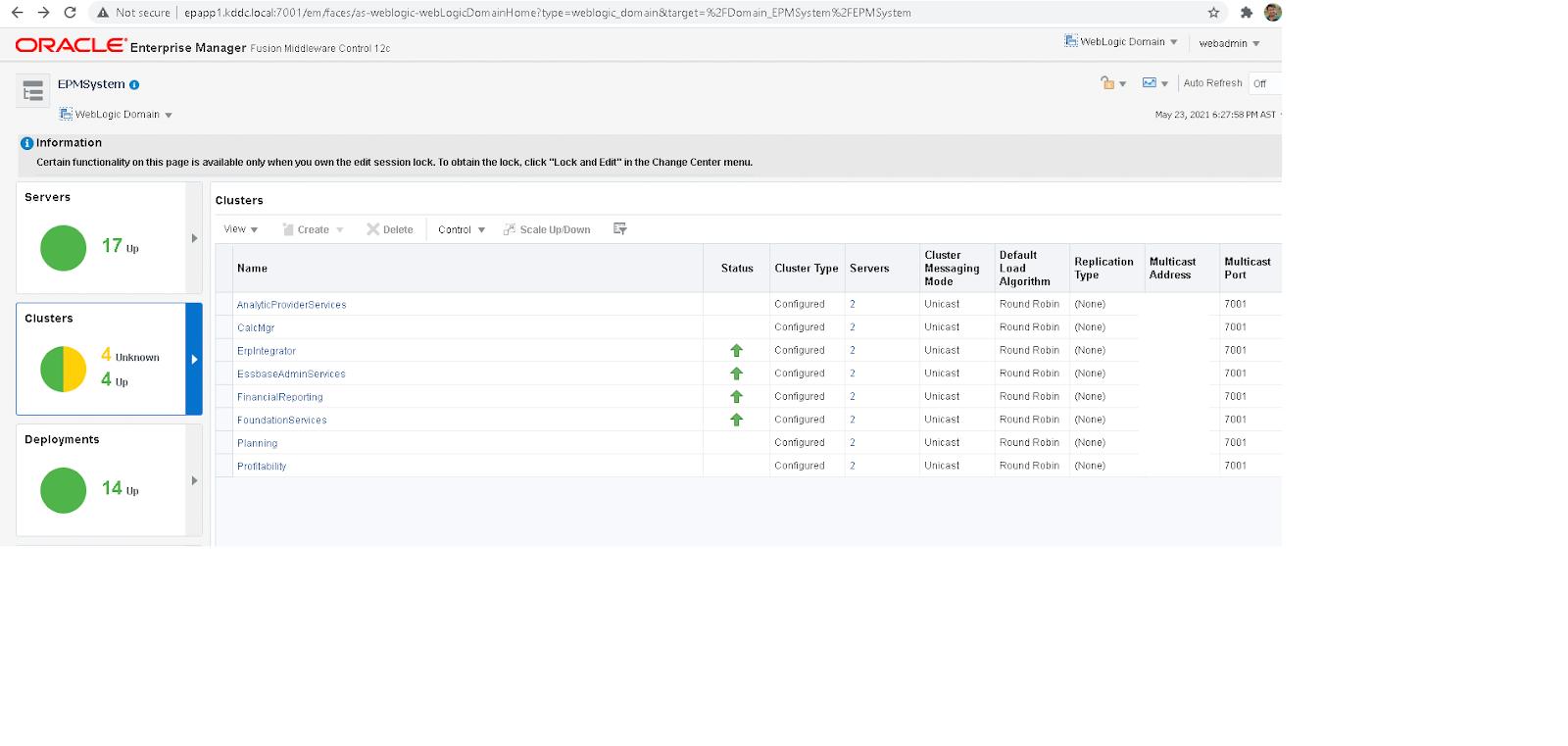
Task: Sort by Cluster Type column header
Action: 807,268
